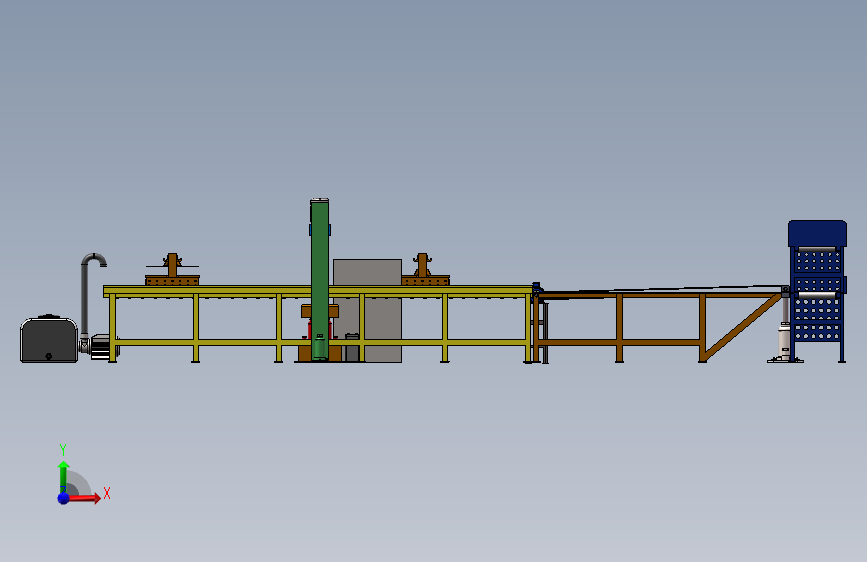Select the left brown fixture on the yellow table
Screen dimensions: 867x562
(x=172, y=271)
